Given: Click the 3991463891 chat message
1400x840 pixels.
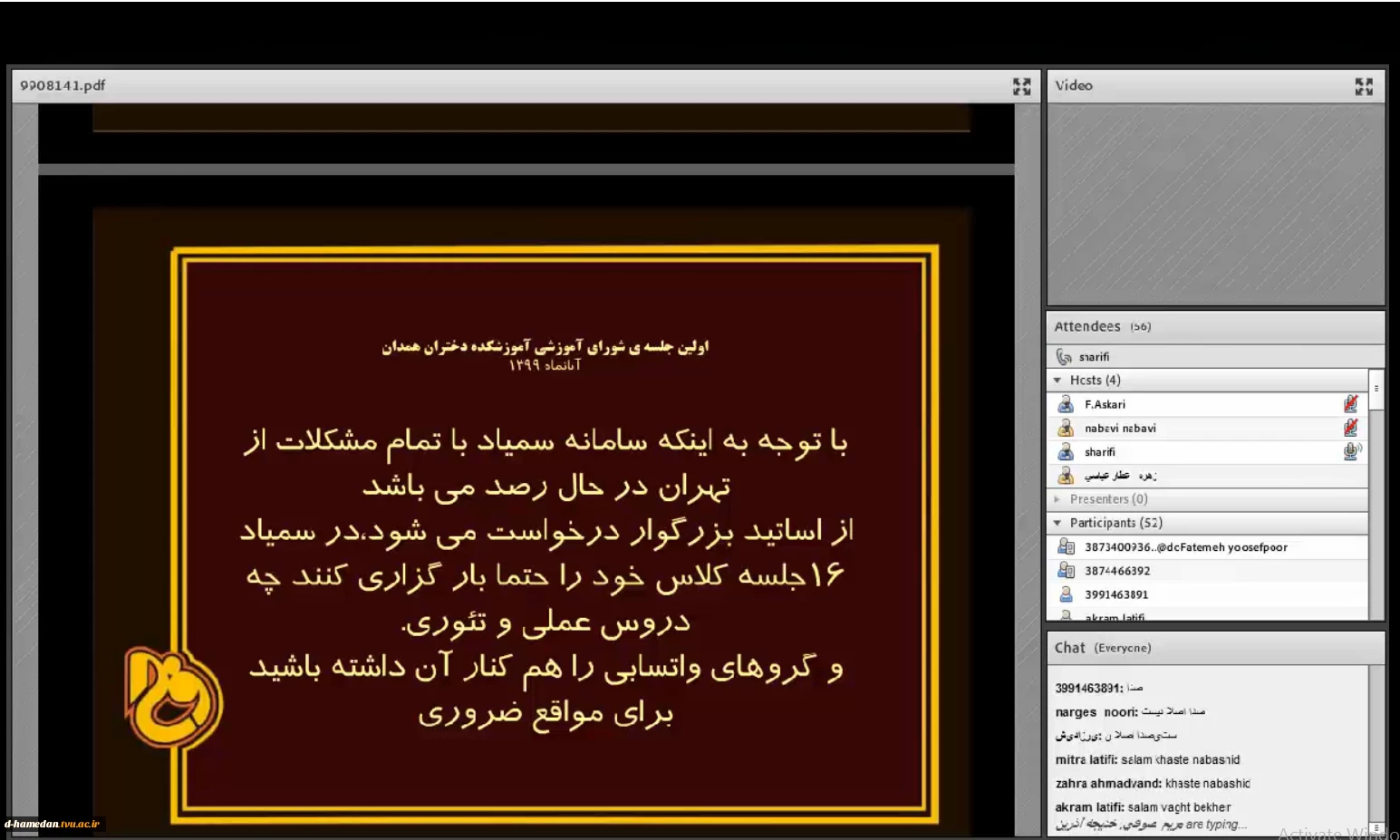Looking at the screenshot, I should (1099, 688).
